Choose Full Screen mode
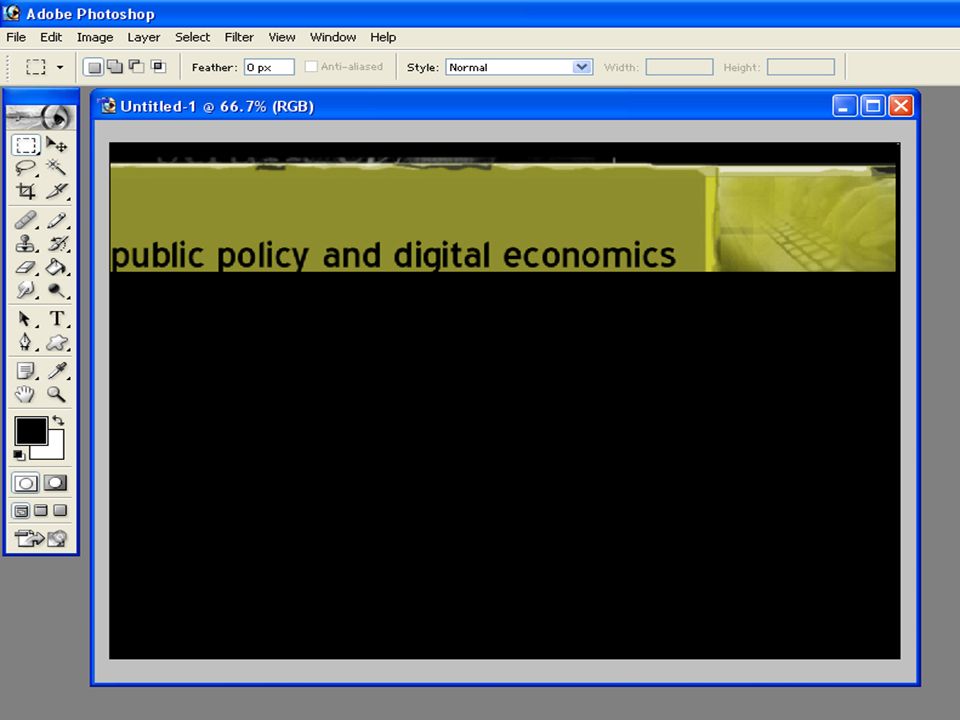Screen dimensions: 960x720 pos(60,511)
